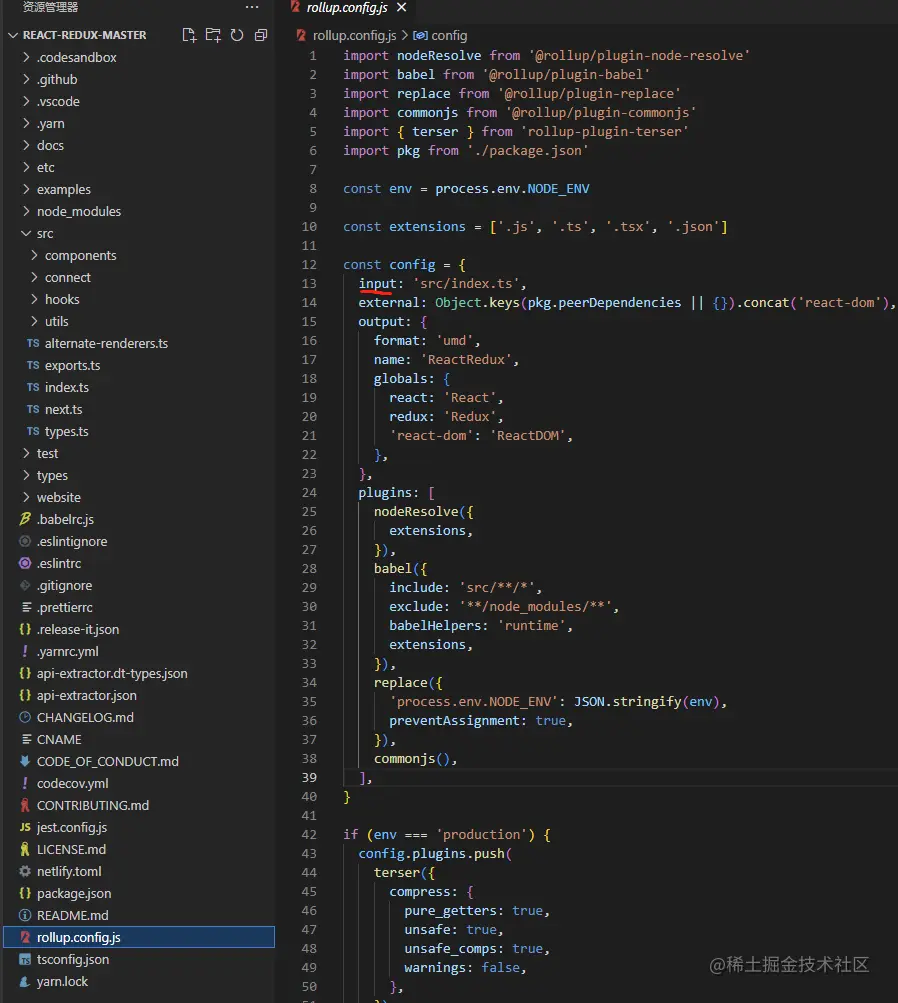The width and height of the screenshot is (898, 1003).
Task: Click the JS icon beside jest.config.js
Action: 25,827
